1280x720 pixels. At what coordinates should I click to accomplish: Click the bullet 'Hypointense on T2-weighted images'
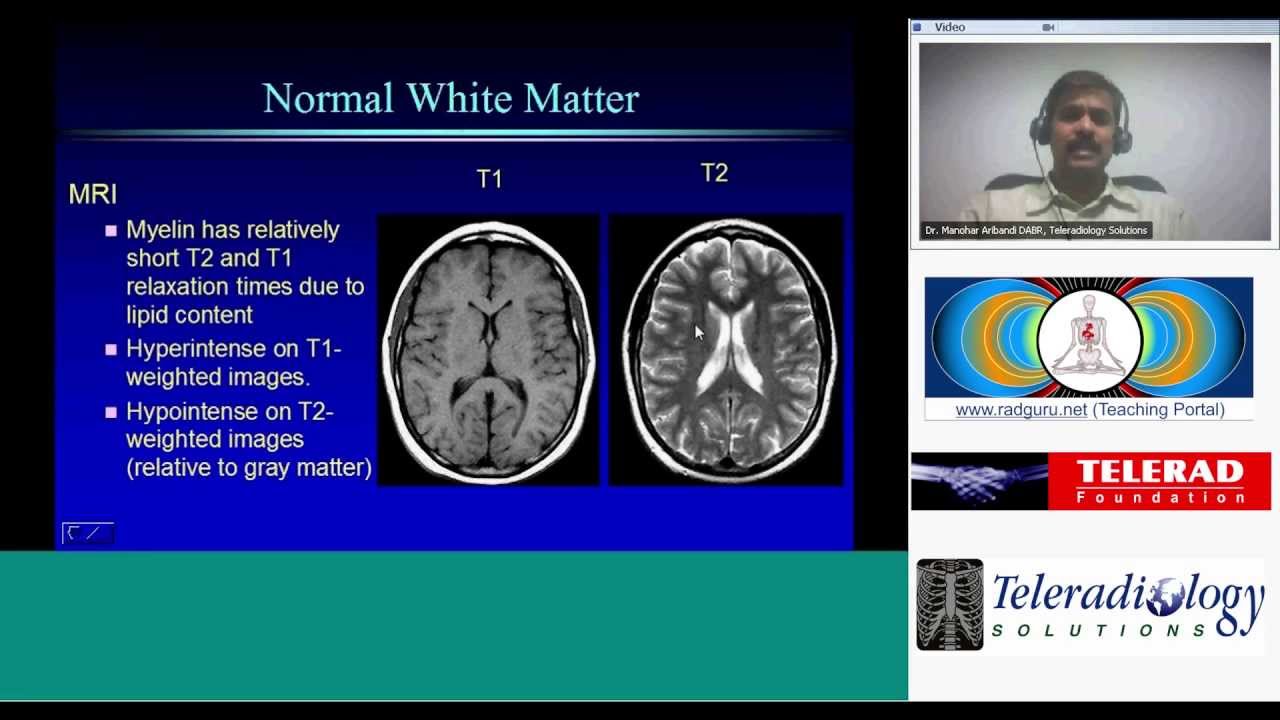tap(239, 439)
